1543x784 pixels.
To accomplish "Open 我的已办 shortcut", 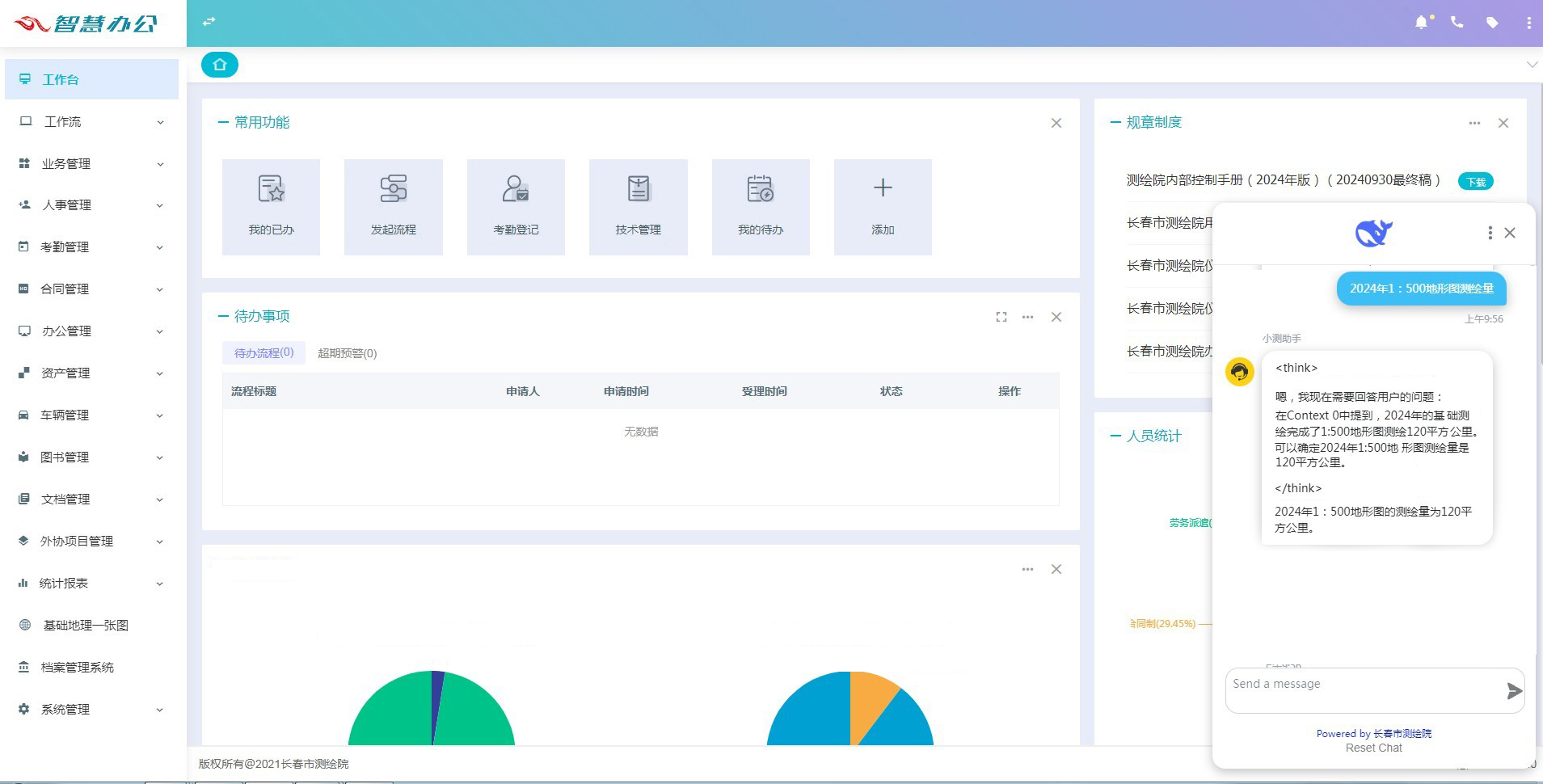I will 271,207.
